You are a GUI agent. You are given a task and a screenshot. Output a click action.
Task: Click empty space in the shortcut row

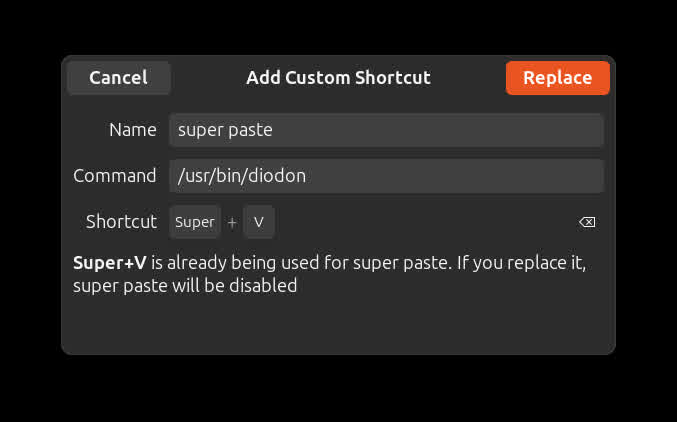420,222
